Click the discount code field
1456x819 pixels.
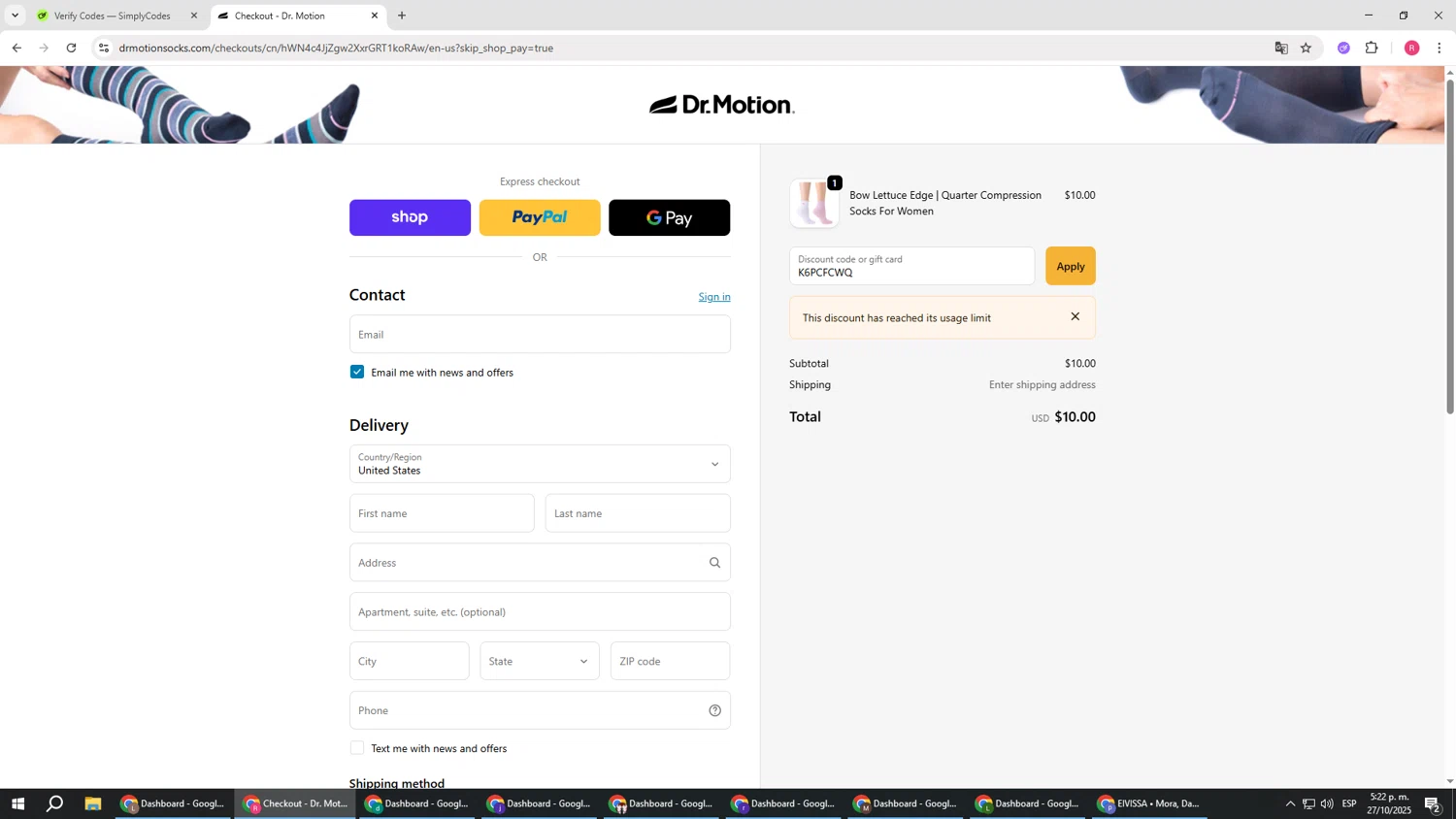[x=912, y=266]
